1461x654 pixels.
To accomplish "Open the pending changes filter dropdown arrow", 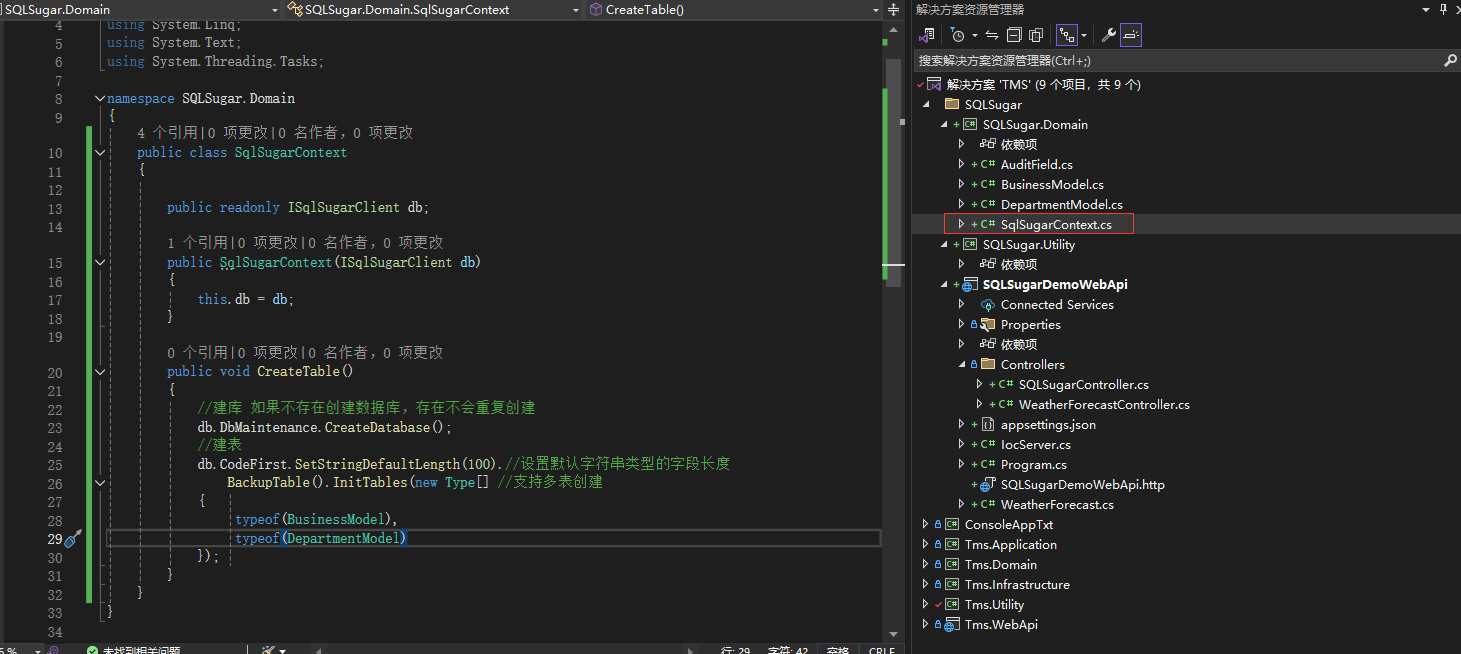I will pos(974,36).
